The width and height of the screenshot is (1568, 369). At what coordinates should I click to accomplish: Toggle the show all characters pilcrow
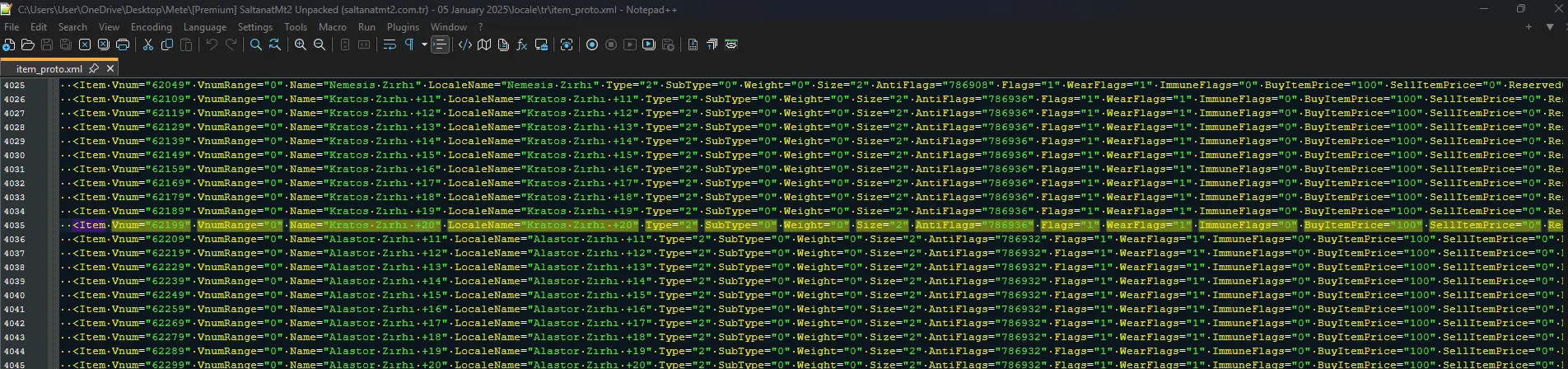[408, 44]
